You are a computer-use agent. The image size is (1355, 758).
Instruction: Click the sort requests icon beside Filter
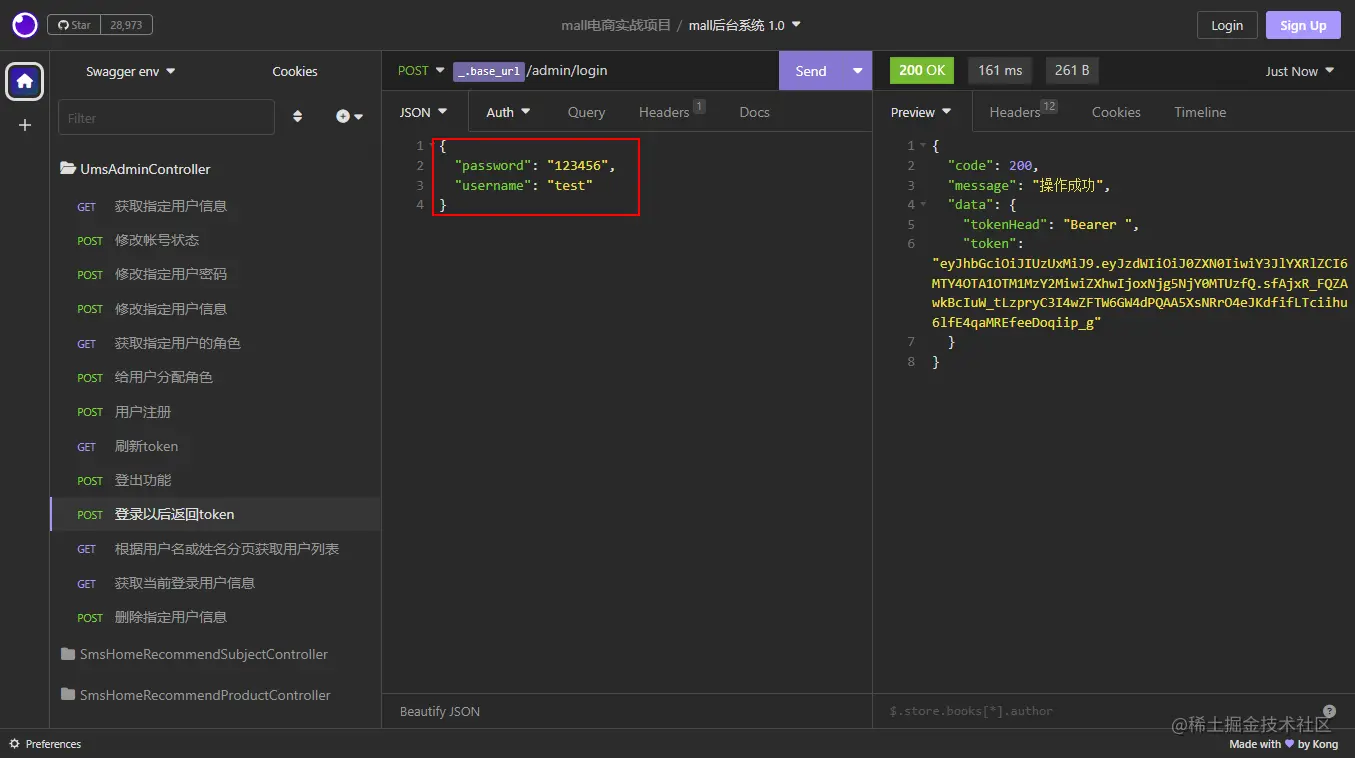pyautogui.click(x=297, y=117)
